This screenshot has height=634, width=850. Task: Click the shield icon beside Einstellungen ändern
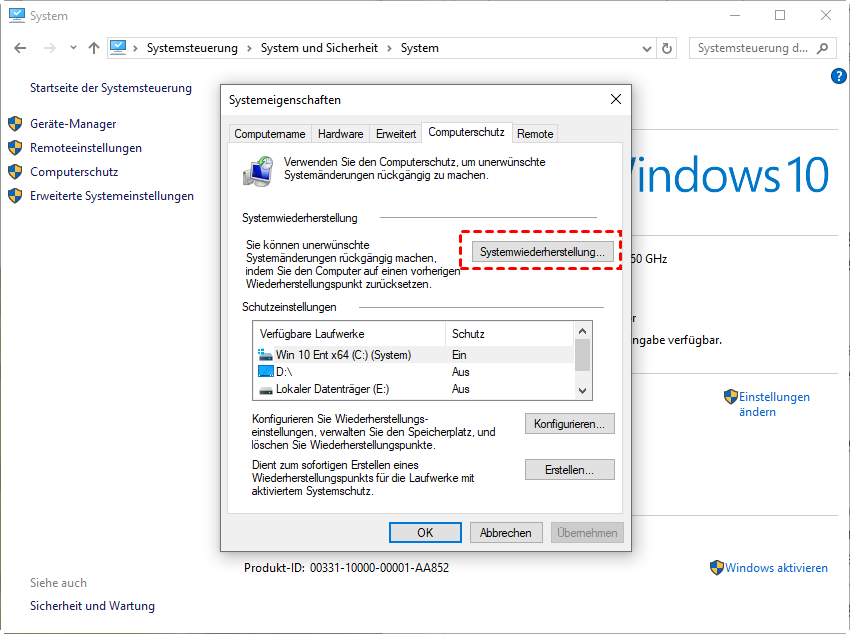click(731, 397)
